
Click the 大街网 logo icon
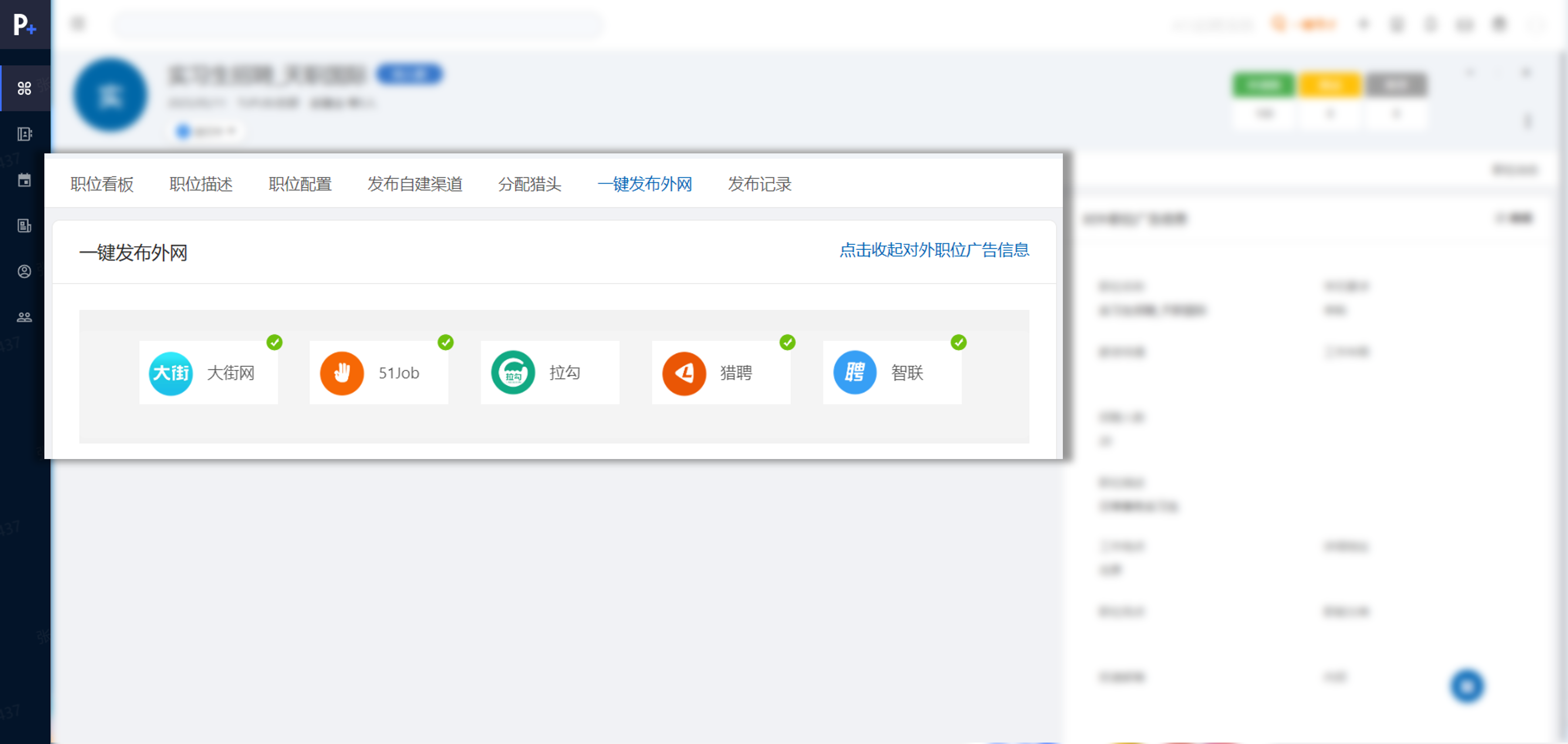(x=170, y=373)
